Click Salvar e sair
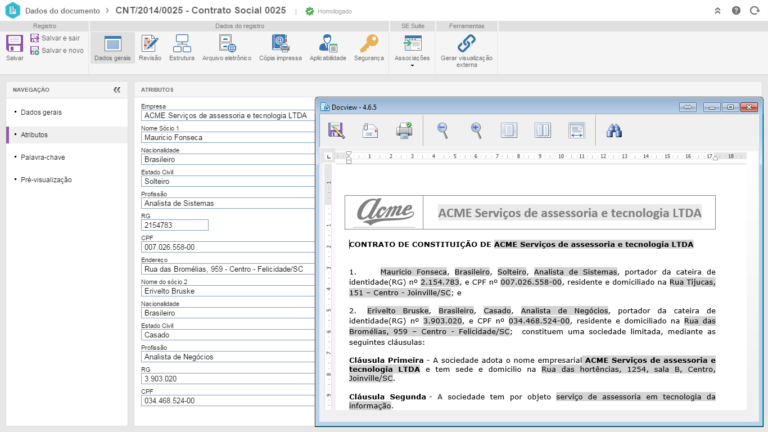768x432 pixels. point(60,37)
